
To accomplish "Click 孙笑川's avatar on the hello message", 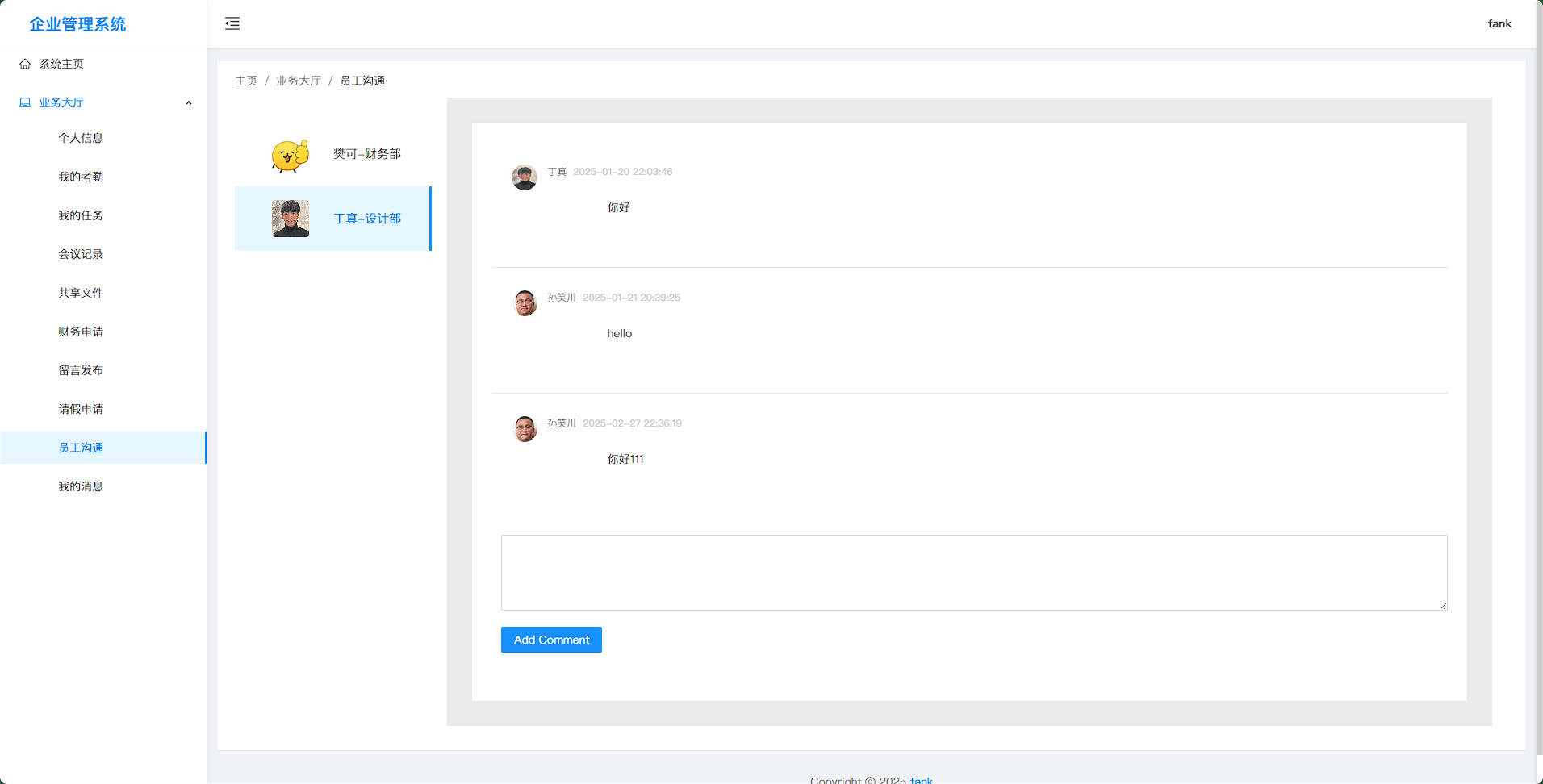I will coord(525,303).
